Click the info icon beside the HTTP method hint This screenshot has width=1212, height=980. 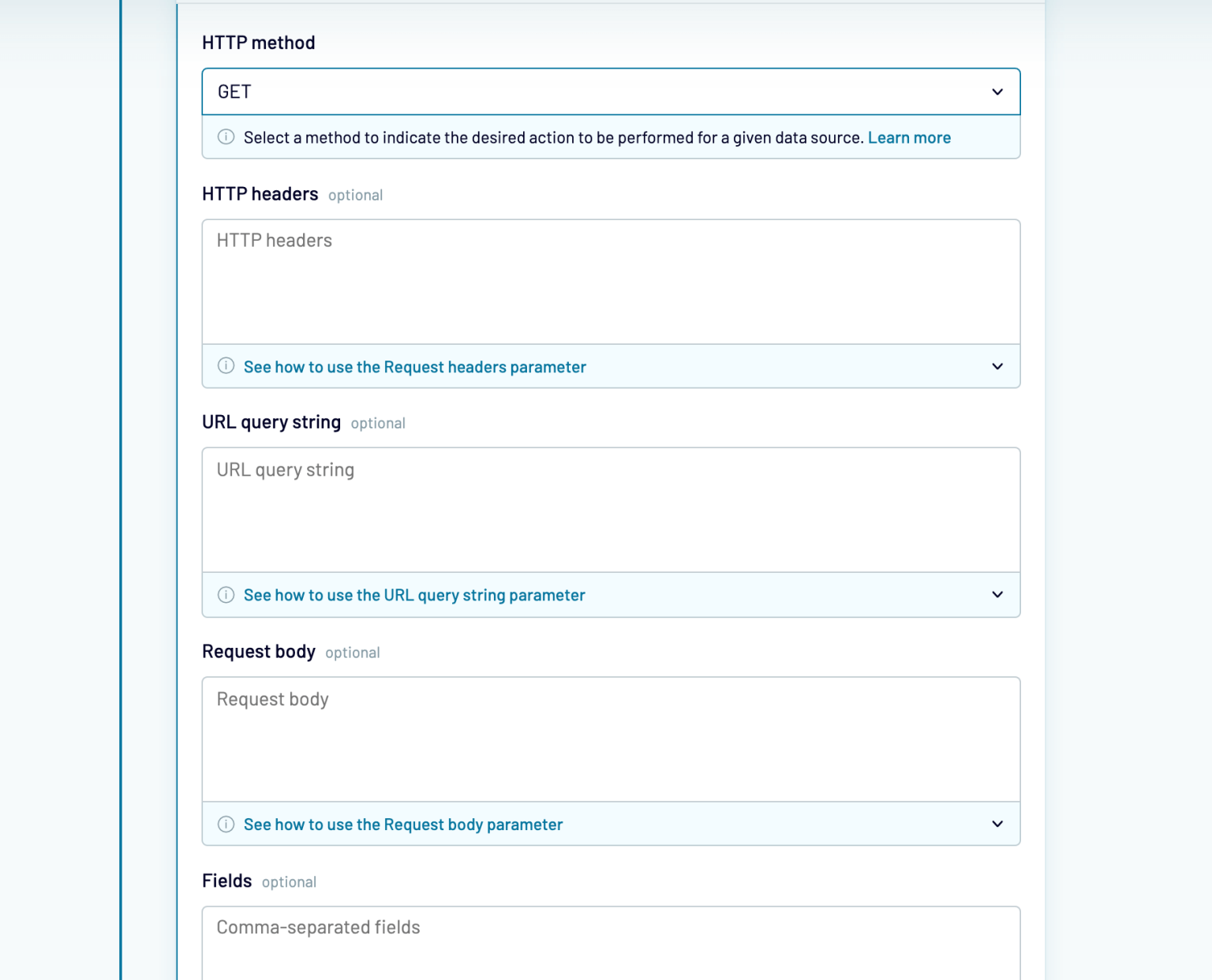(226, 137)
